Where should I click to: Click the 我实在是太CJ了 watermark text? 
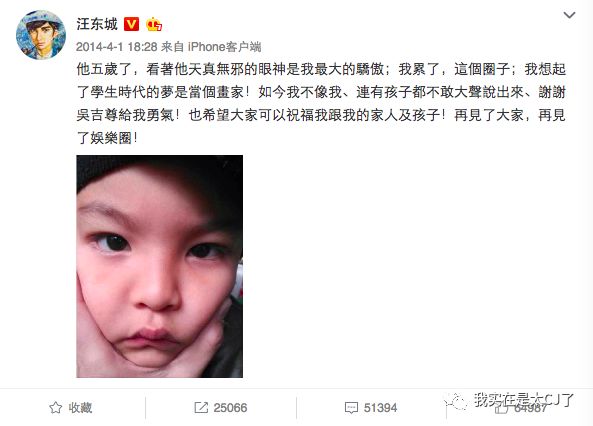[524, 400]
